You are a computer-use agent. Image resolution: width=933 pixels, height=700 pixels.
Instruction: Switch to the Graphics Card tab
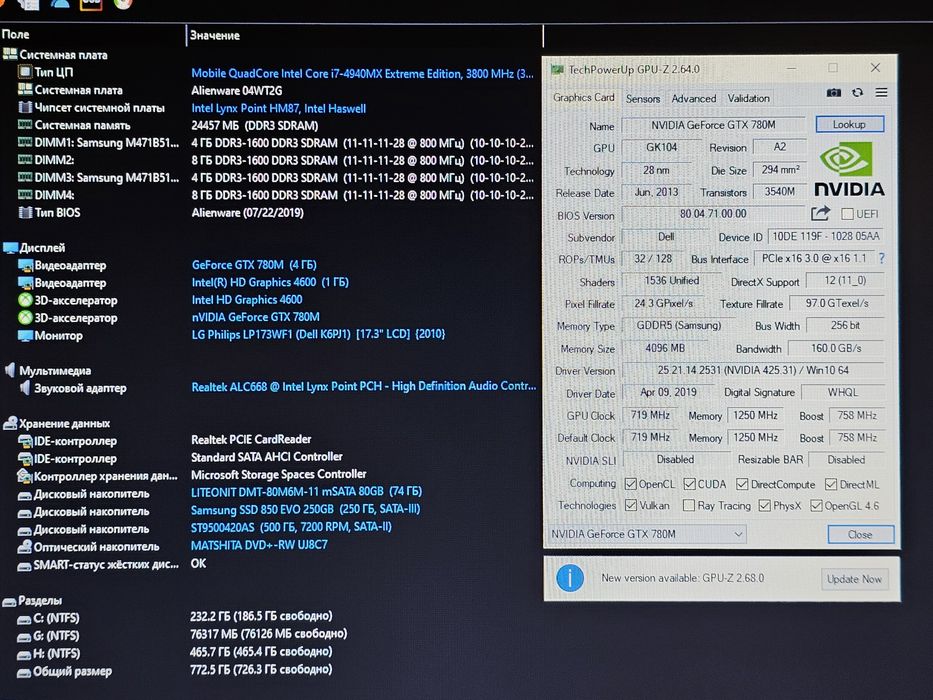[583, 98]
